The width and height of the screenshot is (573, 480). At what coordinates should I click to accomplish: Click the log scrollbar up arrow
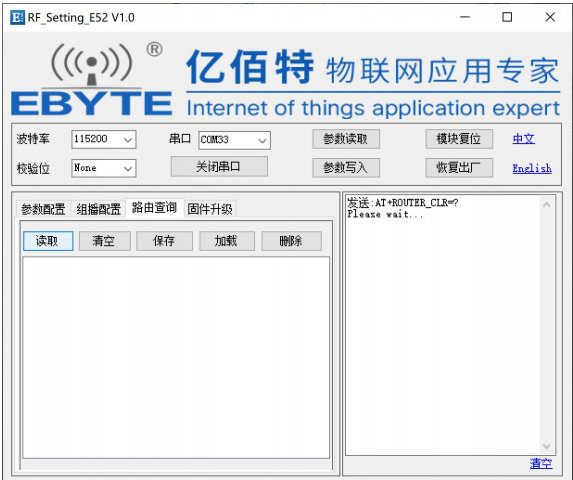(546, 205)
